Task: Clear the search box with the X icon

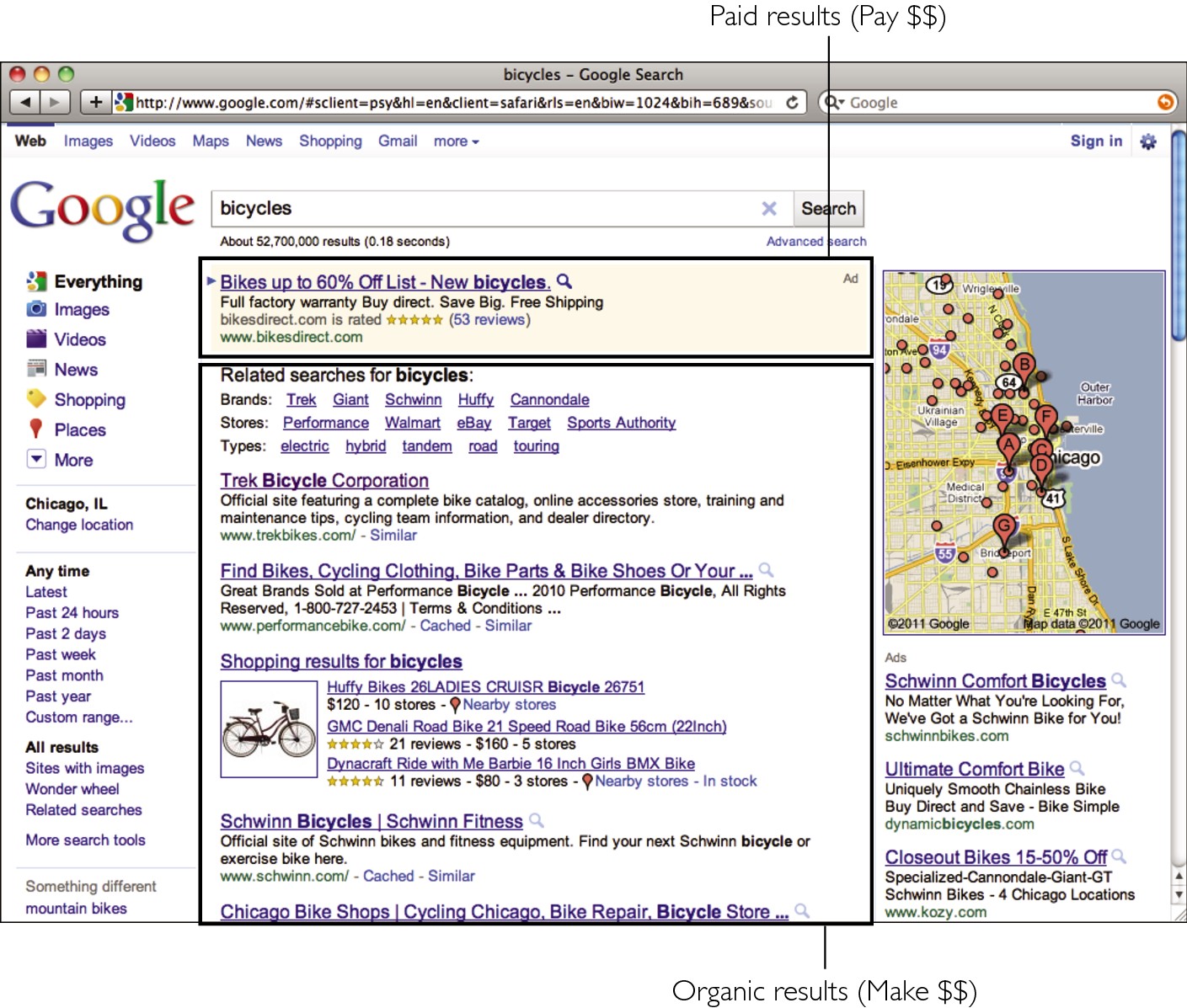Action: (x=769, y=208)
